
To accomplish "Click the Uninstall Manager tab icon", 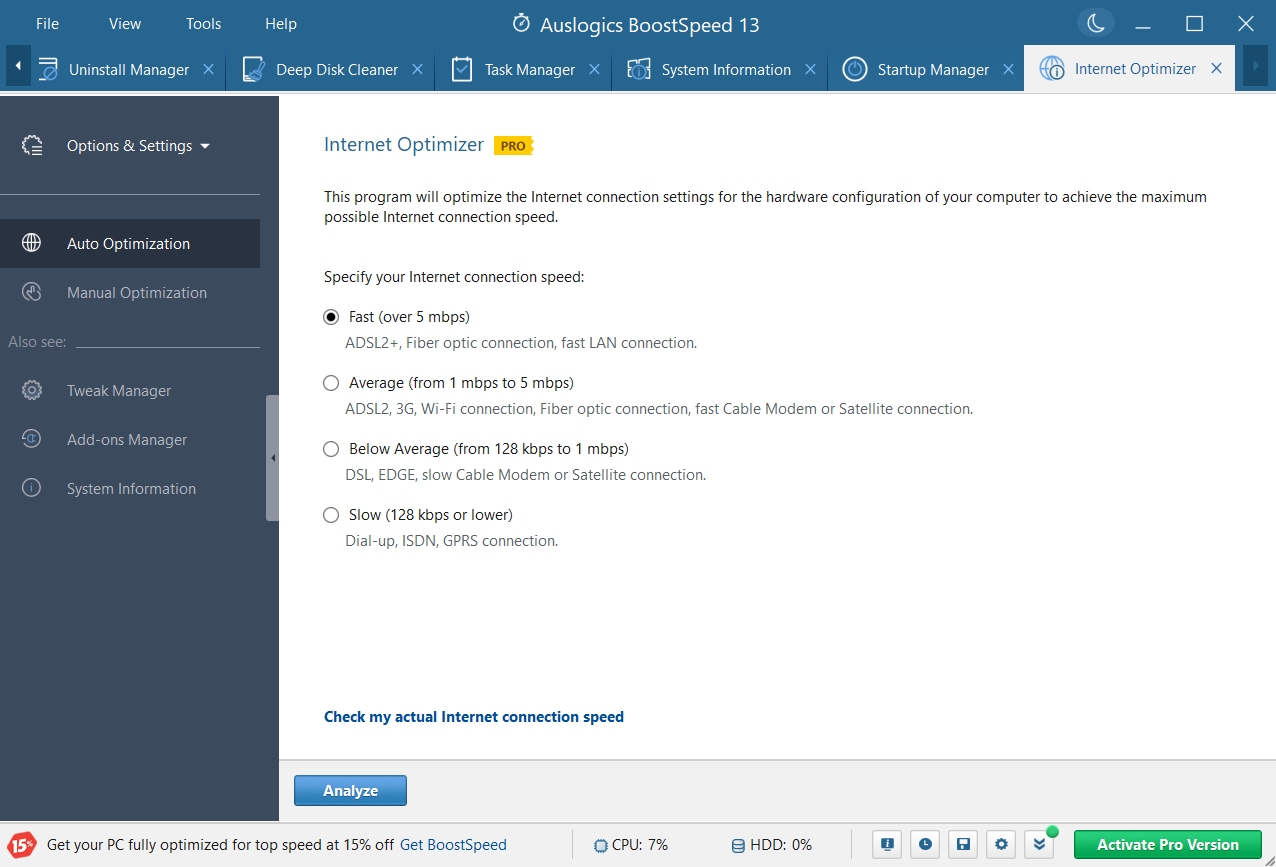I will coord(48,69).
